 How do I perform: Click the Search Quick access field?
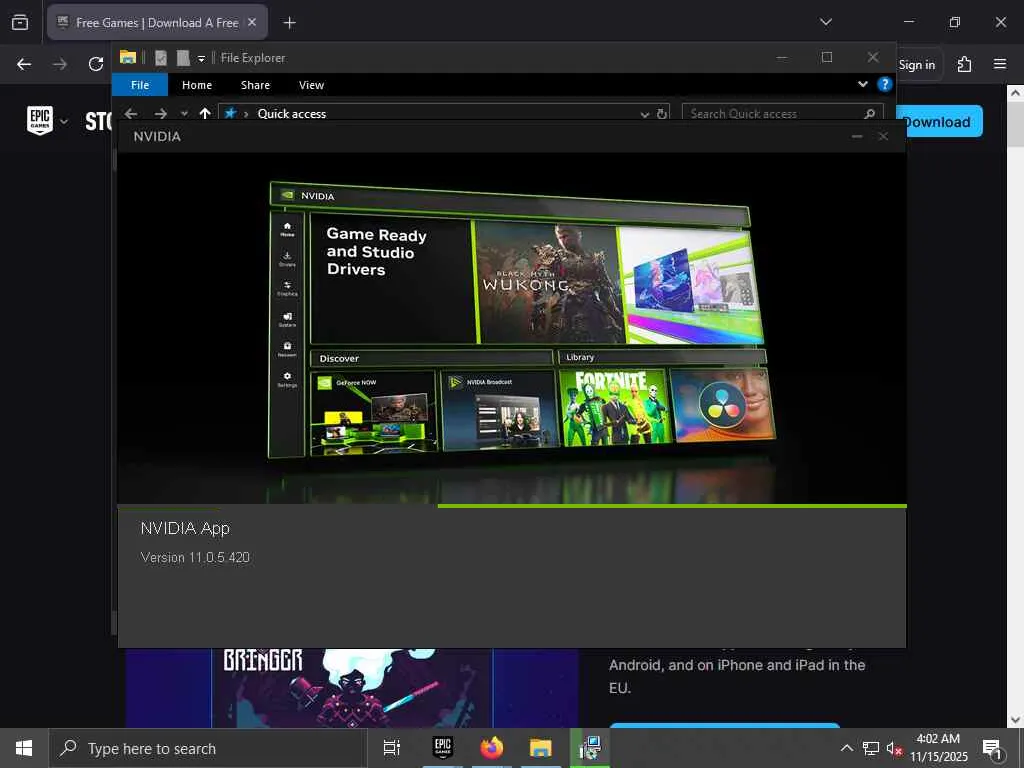click(770, 114)
